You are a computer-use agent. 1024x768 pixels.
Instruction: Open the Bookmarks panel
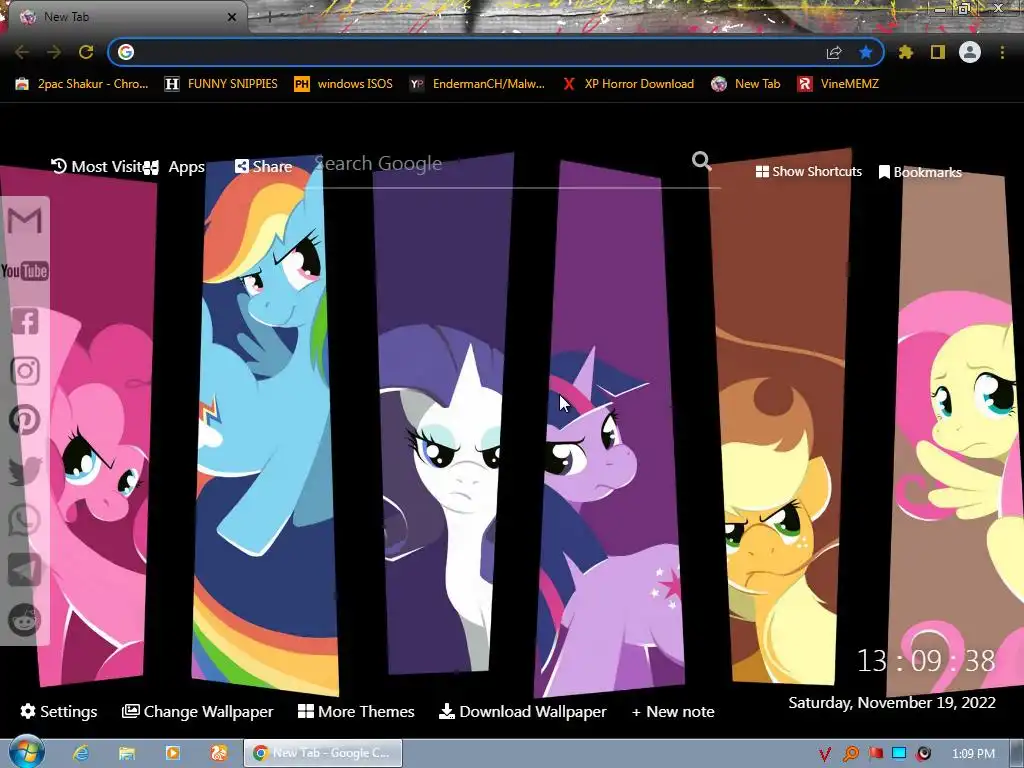(920, 172)
